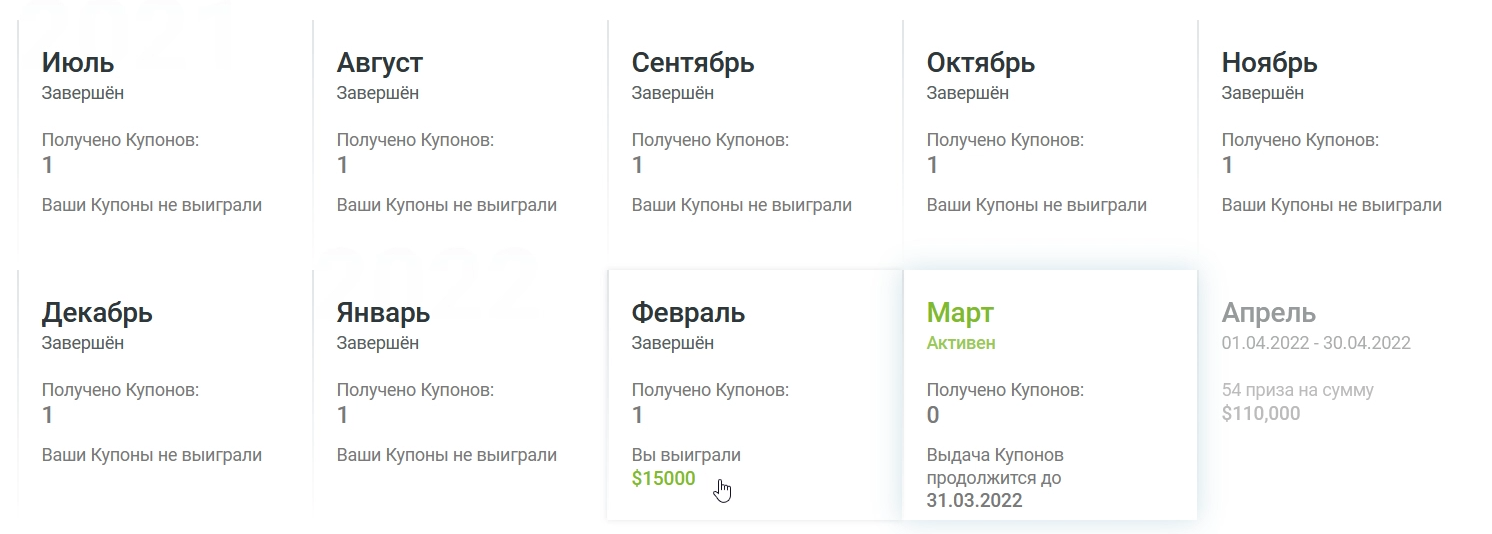The width and height of the screenshot is (1492, 534).
Task: Click the $110,000 prize sum
Action: (x=1261, y=413)
